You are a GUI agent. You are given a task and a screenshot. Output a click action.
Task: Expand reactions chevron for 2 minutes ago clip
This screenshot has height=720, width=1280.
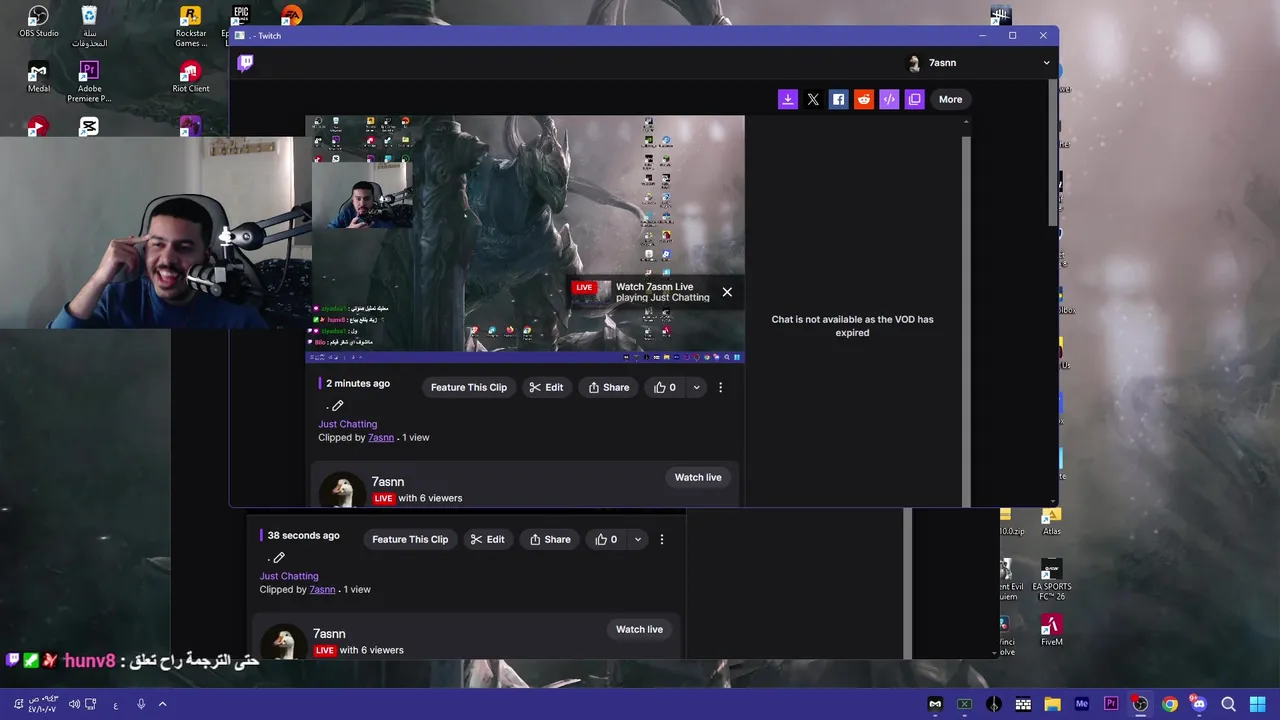pyautogui.click(x=696, y=387)
